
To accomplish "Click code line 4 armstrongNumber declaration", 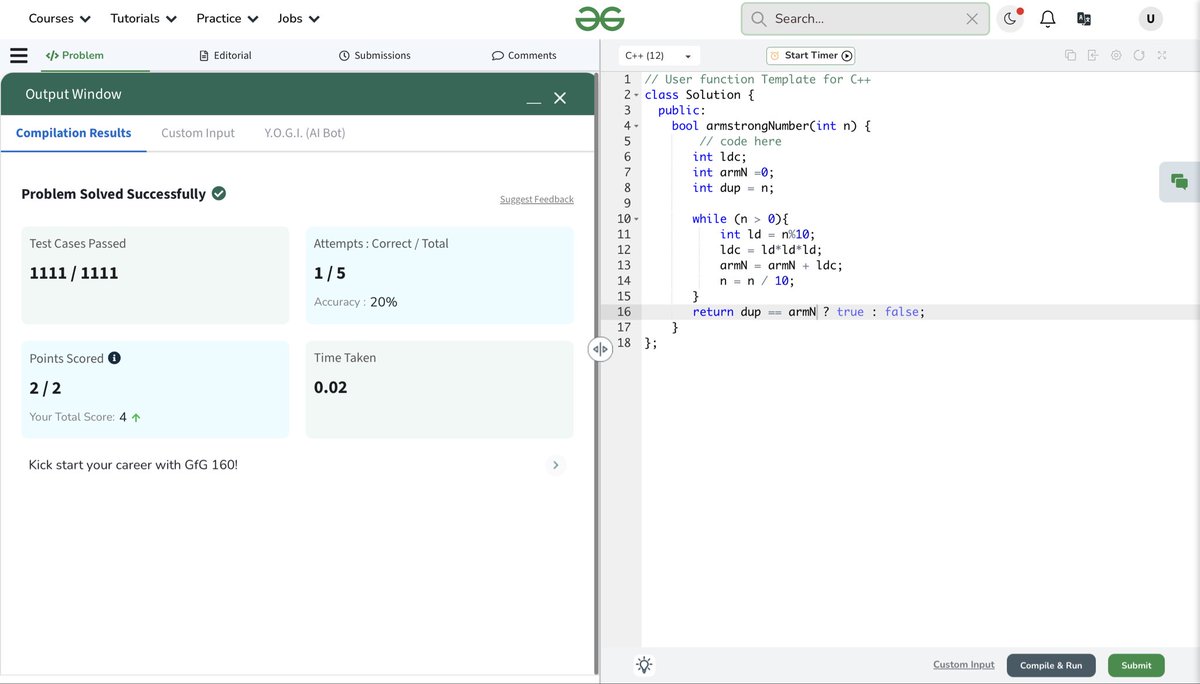I will pyautogui.click(x=771, y=126).
